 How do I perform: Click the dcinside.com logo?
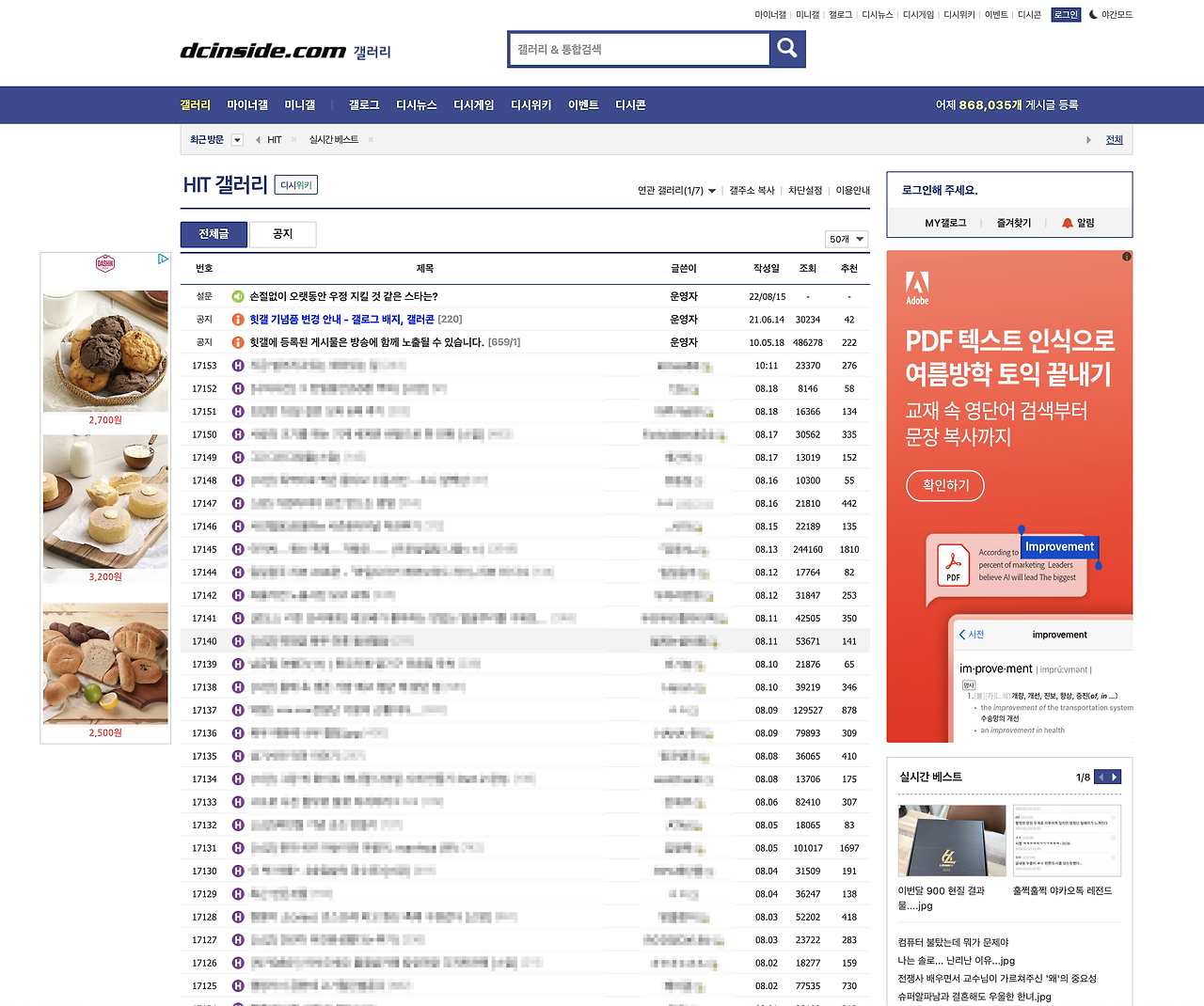point(262,51)
